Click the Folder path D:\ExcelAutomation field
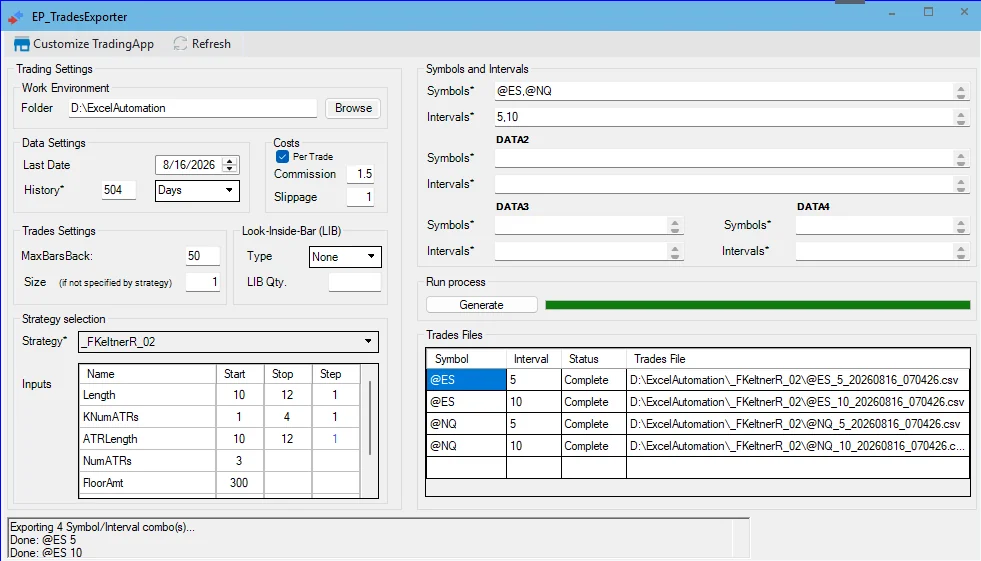This screenshot has width=981, height=561. point(193,108)
